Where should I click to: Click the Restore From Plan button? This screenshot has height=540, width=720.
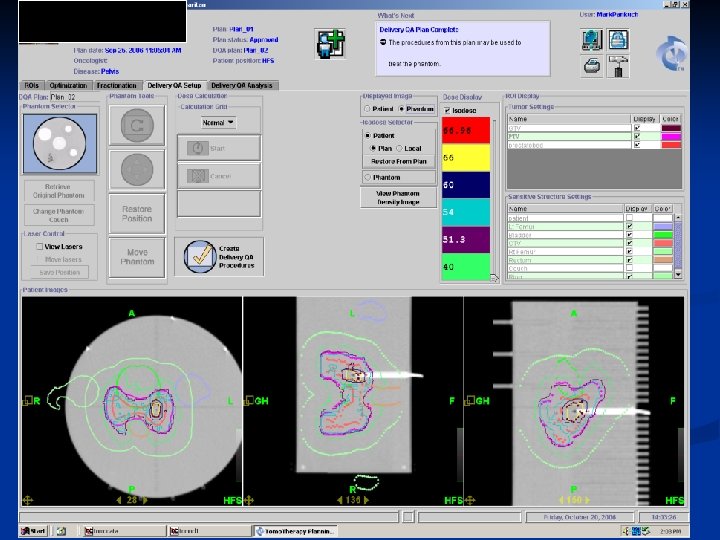(x=399, y=162)
